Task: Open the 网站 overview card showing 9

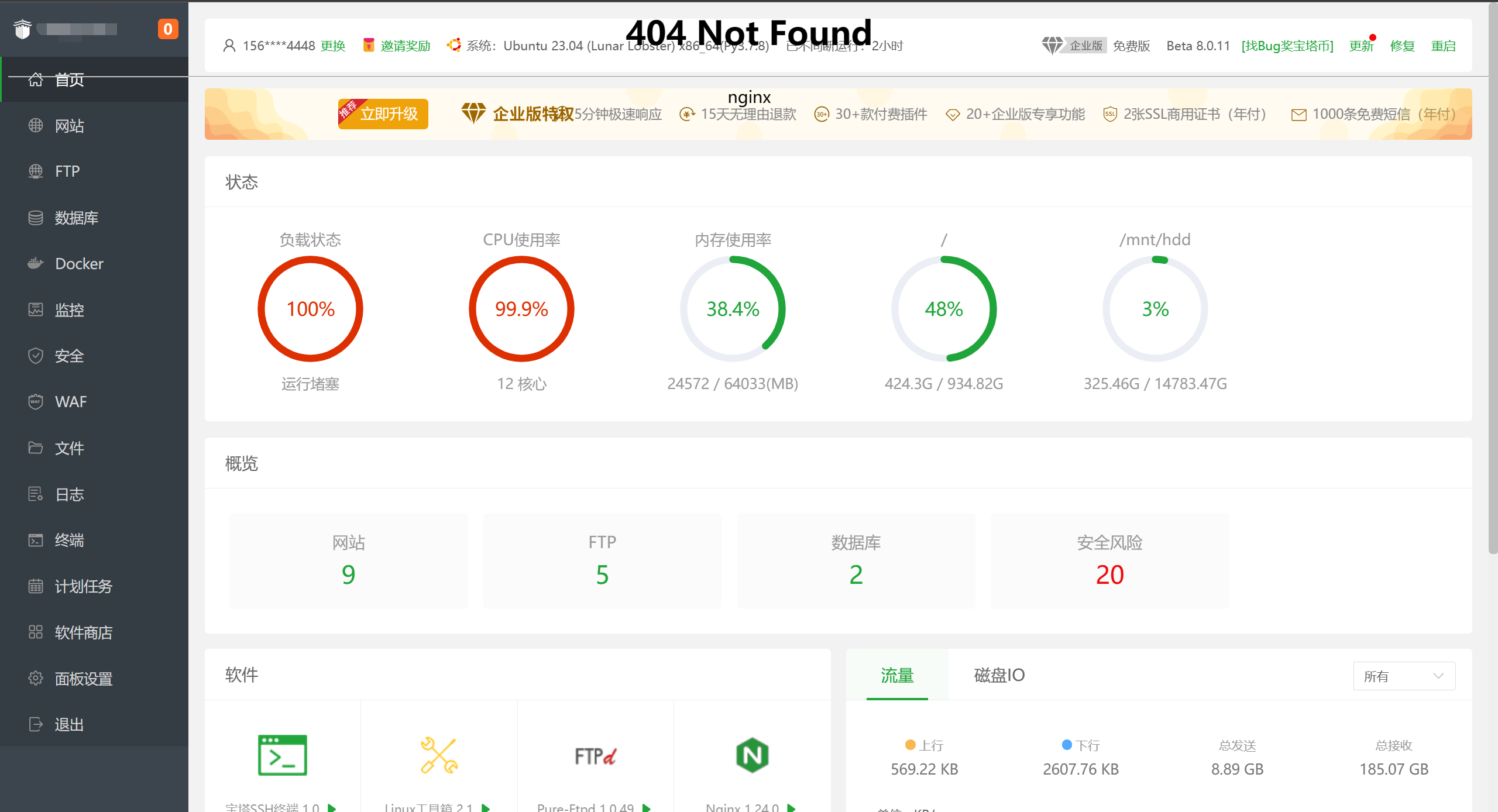Action: [349, 560]
